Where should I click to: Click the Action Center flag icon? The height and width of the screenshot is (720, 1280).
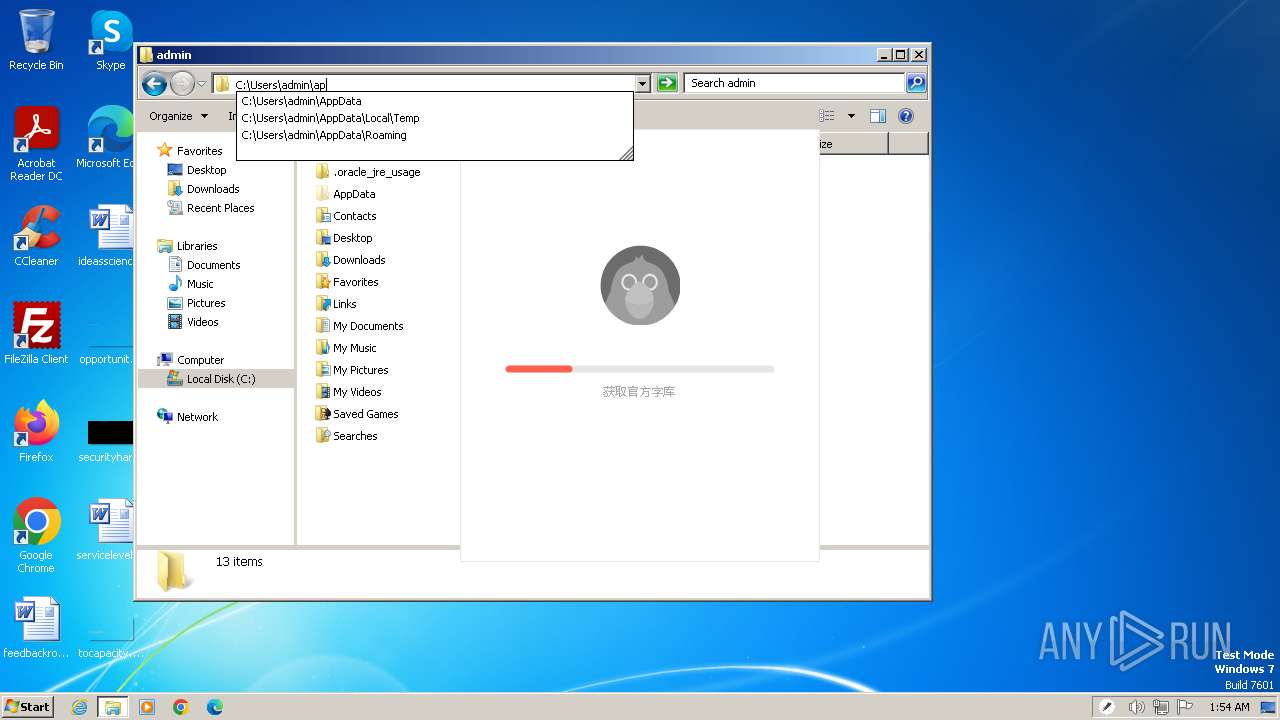tap(1186, 707)
